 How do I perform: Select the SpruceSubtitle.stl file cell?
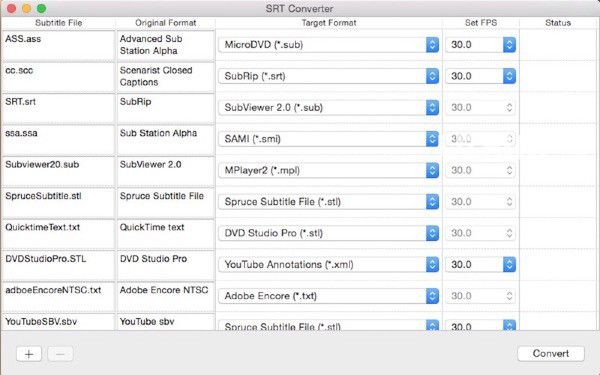click(59, 202)
